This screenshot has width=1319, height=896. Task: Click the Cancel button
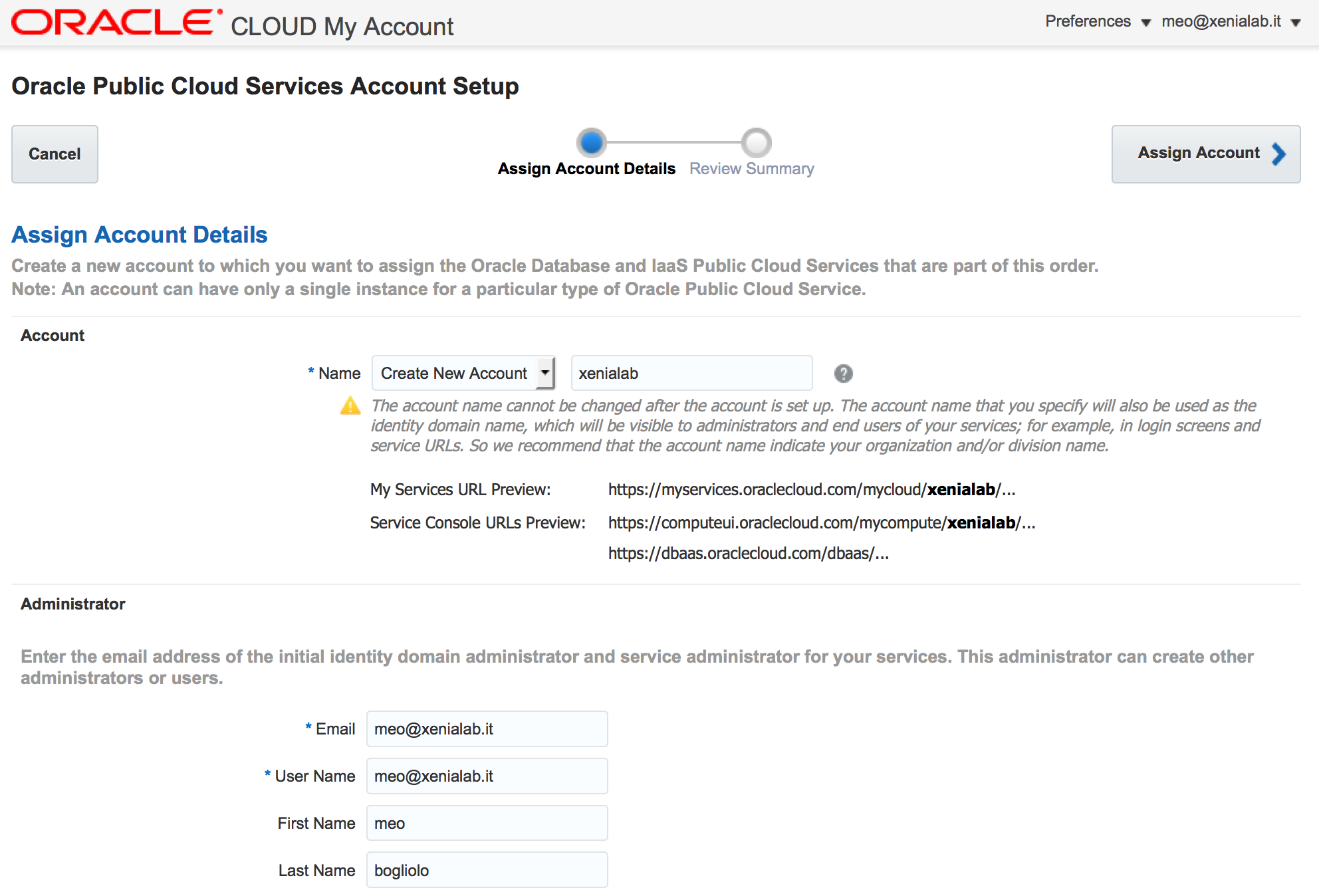55,154
